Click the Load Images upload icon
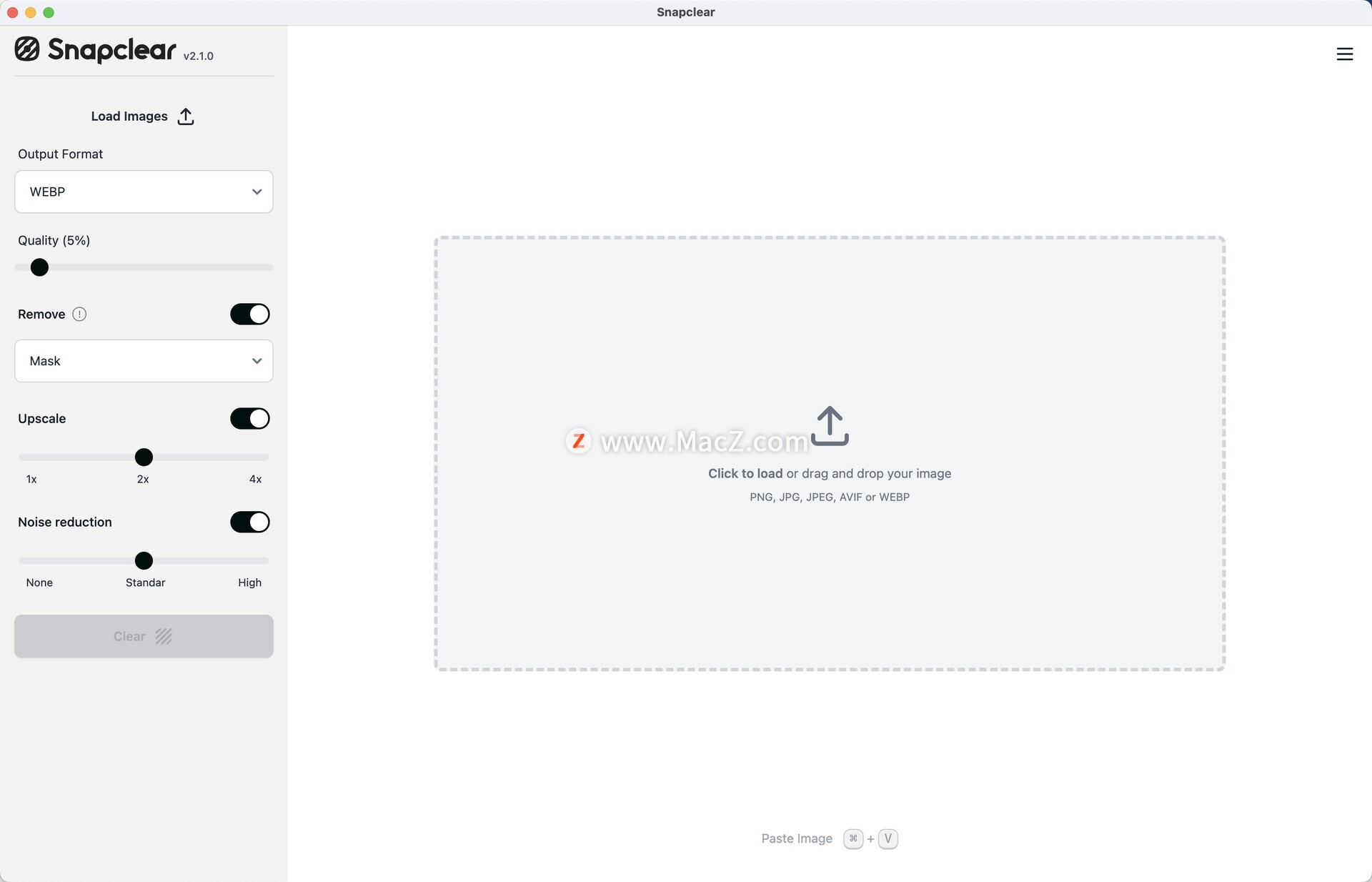 pos(186,116)
